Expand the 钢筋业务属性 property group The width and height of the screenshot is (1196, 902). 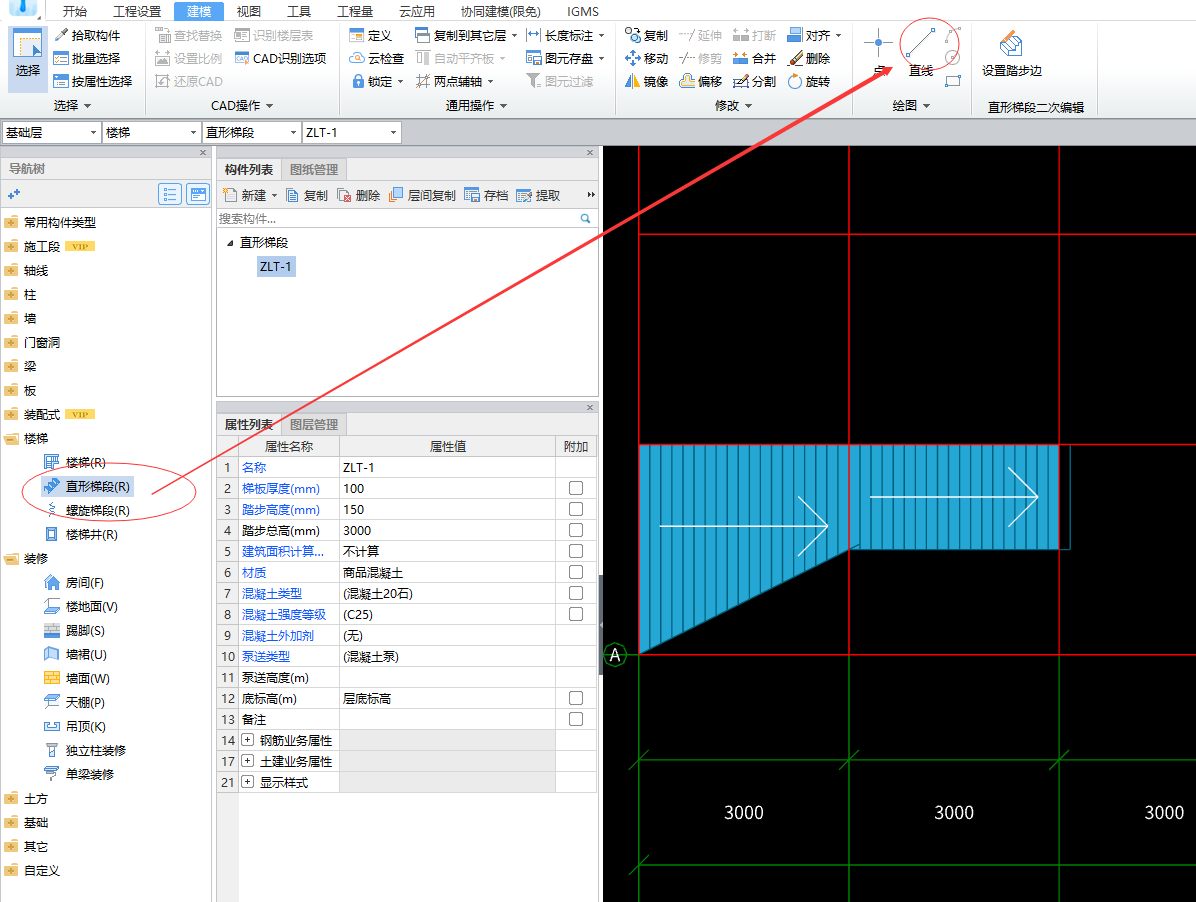pos(247,741)
